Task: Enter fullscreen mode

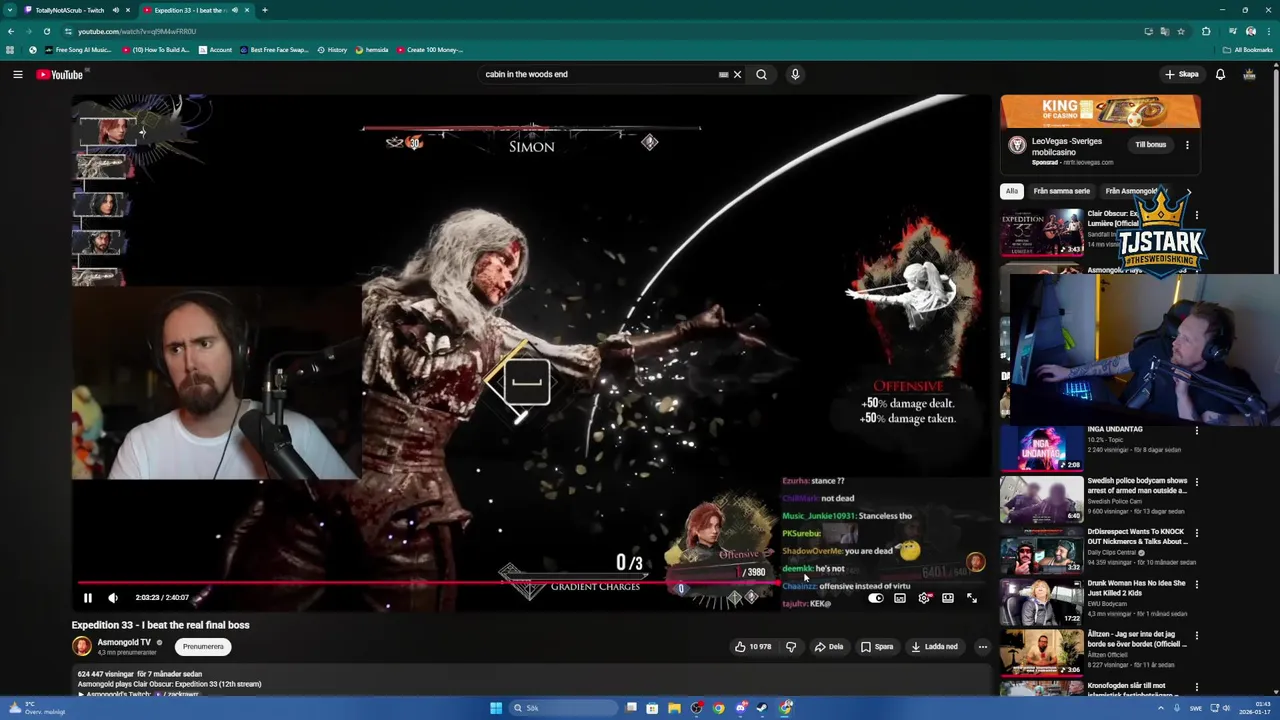Action: click(972, 598)
